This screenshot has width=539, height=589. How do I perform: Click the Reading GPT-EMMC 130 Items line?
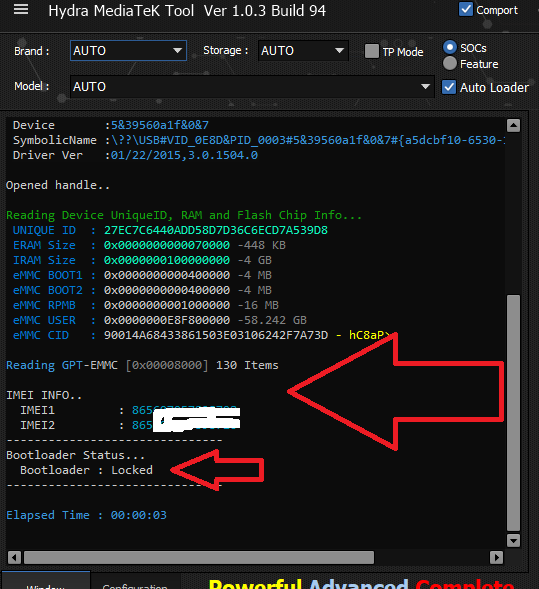click(142, 365)
